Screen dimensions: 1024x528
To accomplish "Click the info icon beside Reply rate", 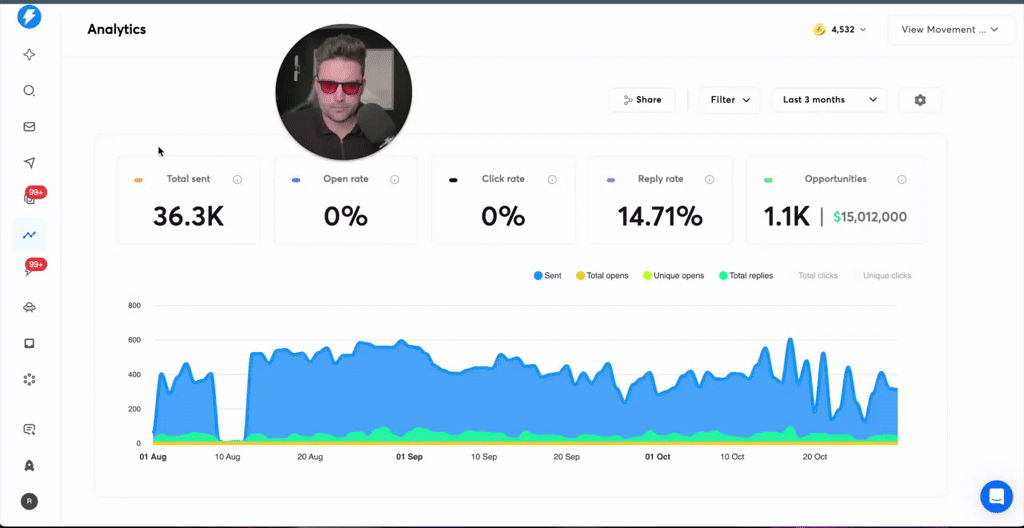I will (709, 179).
